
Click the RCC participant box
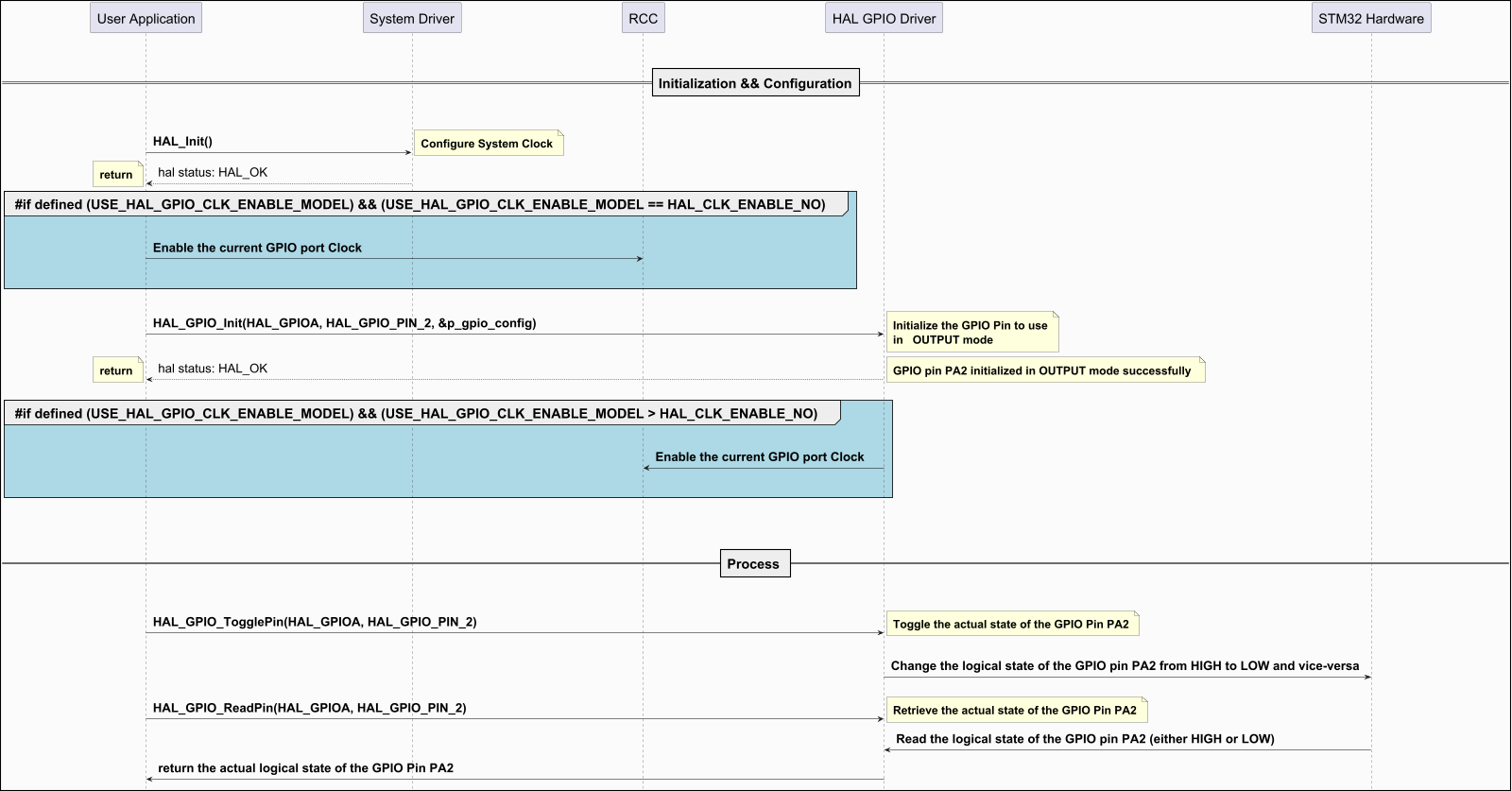tap(644, 19)
